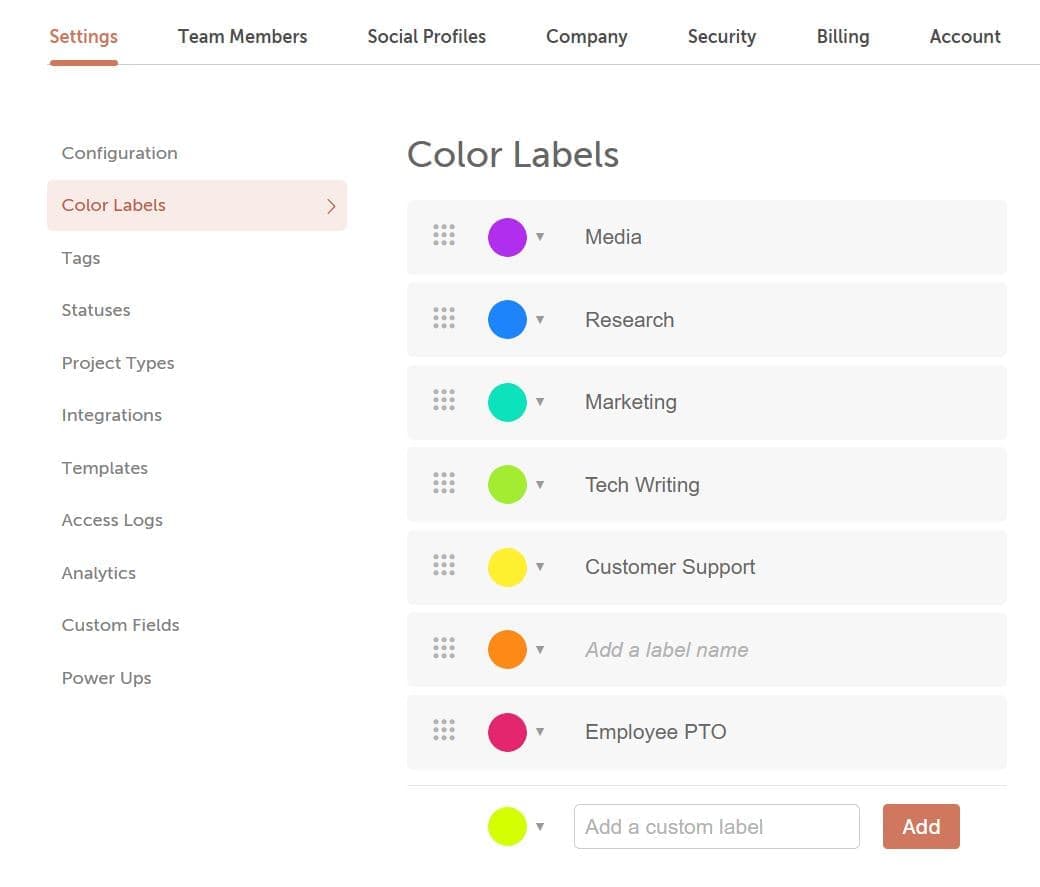Click the yellow swatch for Customer Support

click(x=507, y=567)
